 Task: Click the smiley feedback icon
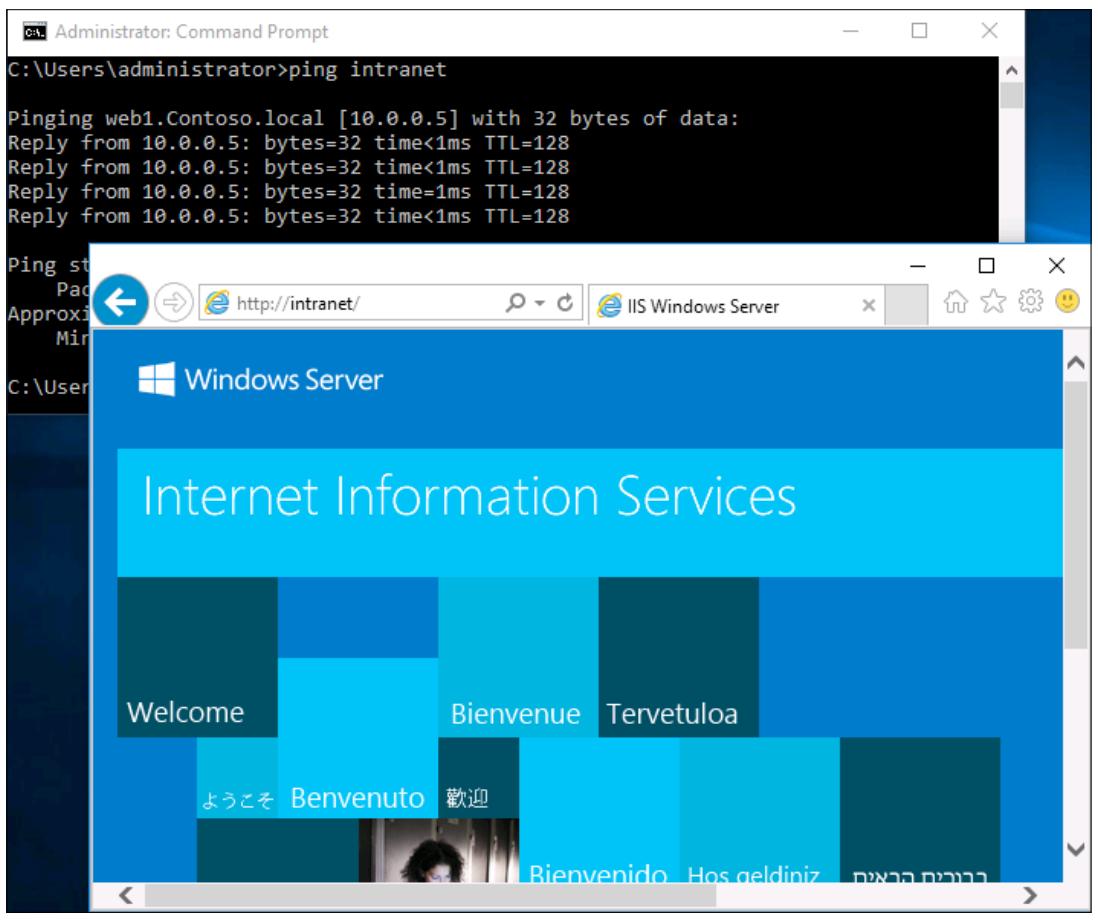(1067, 301)
